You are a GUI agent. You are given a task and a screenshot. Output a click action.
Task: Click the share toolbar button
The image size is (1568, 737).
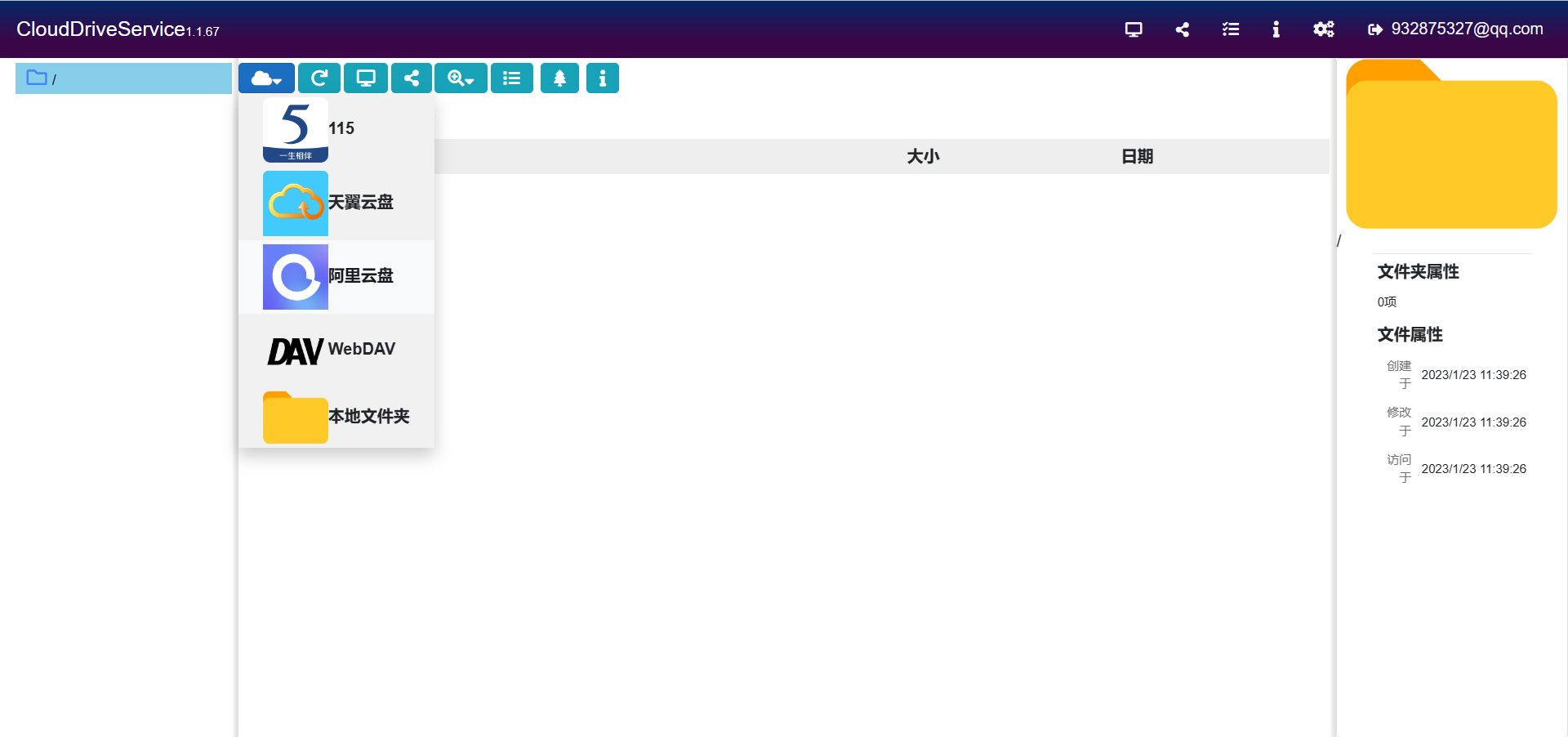click(412, 78)
